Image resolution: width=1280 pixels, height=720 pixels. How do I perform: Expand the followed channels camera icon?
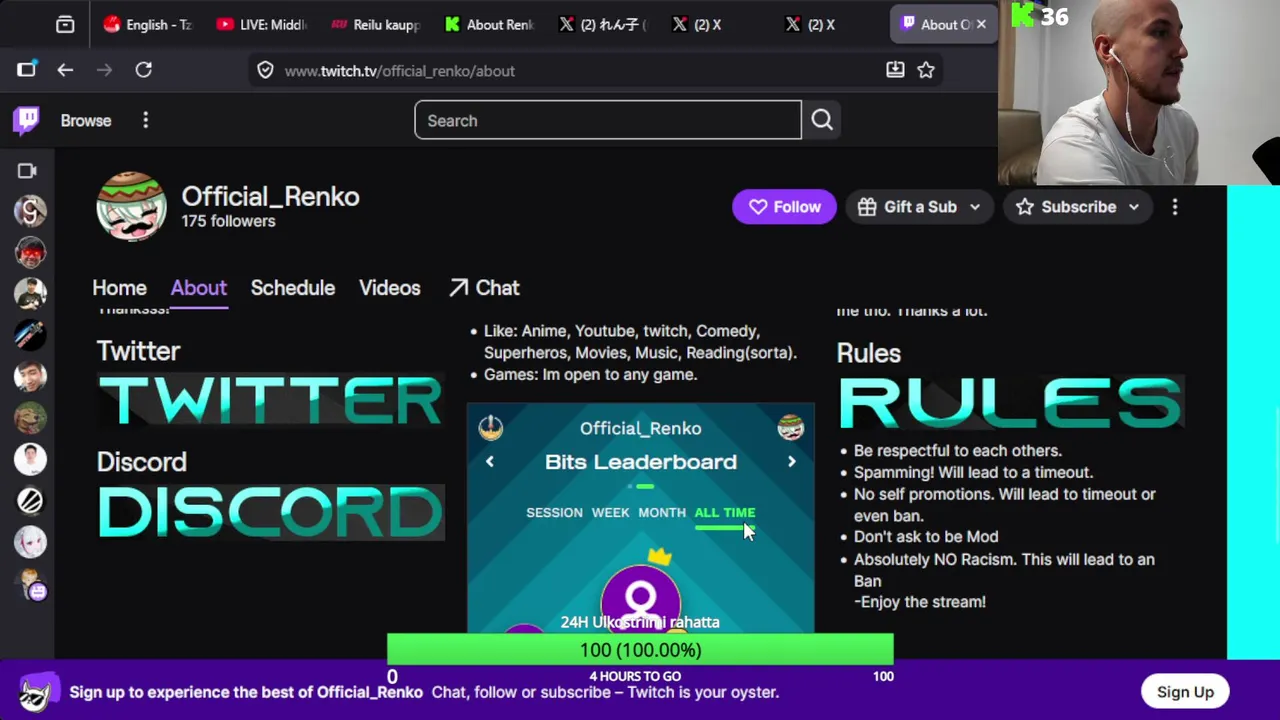tap(28, 171)
